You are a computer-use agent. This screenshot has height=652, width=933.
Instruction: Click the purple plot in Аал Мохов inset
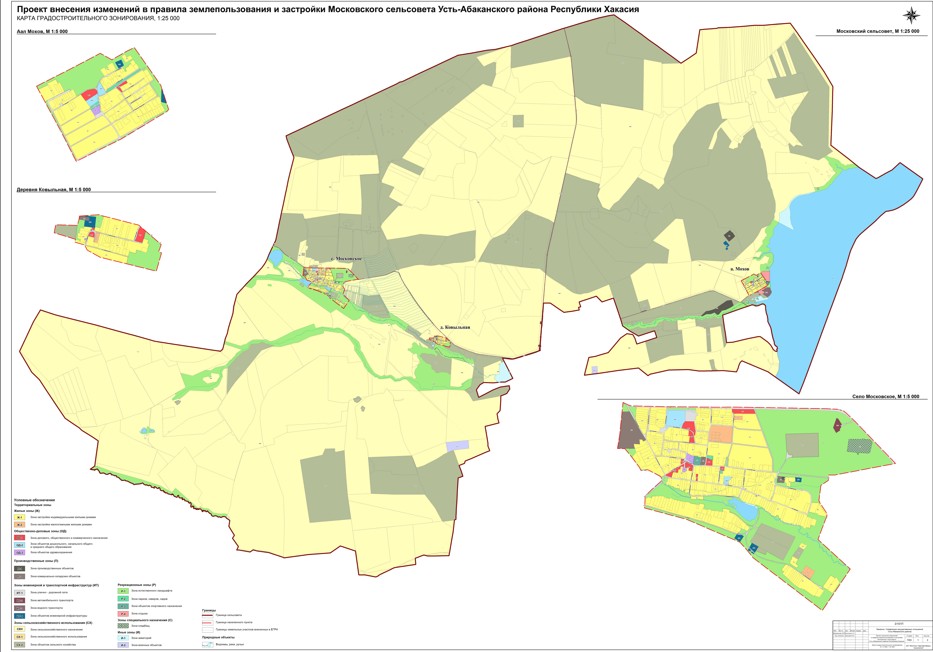click(x=99, y=109)
